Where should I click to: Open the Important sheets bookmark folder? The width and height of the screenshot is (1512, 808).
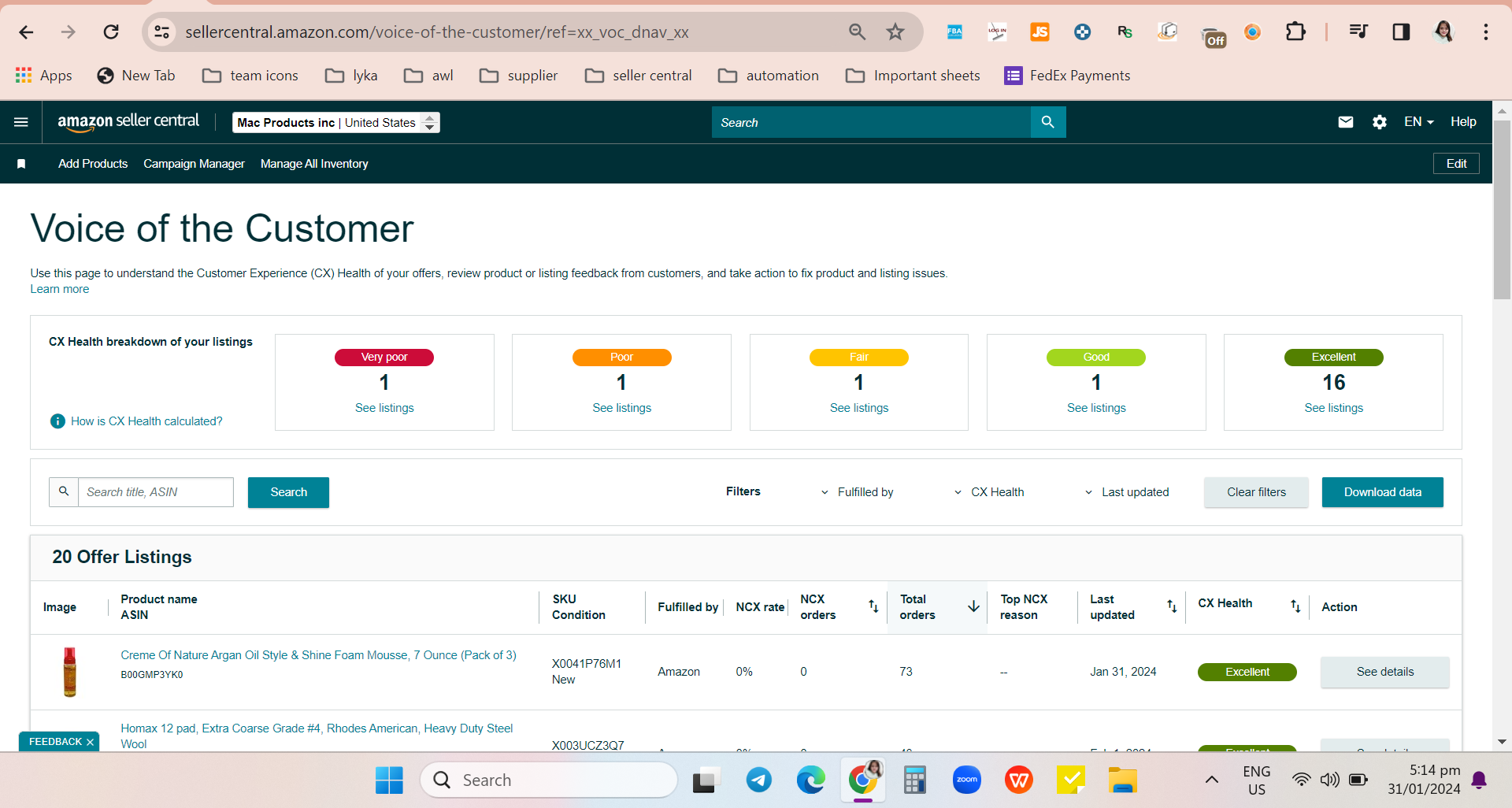[913, 76]
